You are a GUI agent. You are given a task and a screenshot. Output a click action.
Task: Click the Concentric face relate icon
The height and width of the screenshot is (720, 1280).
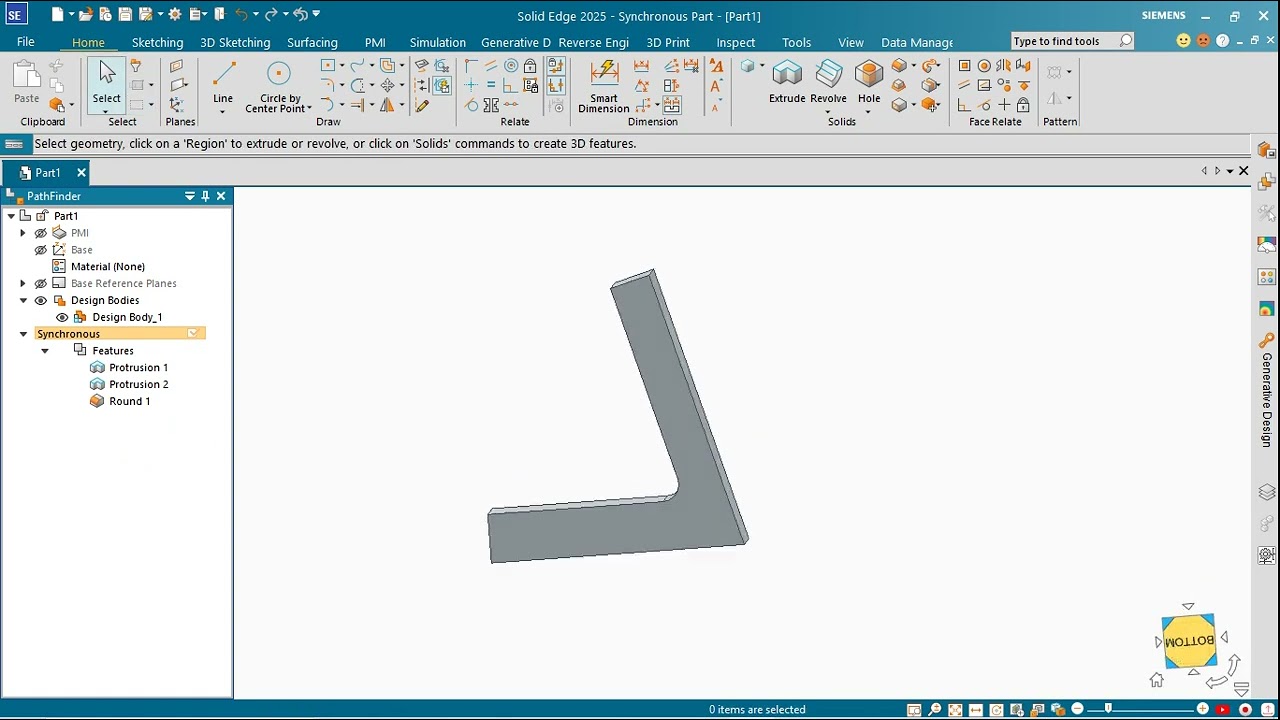coord(984,66)
